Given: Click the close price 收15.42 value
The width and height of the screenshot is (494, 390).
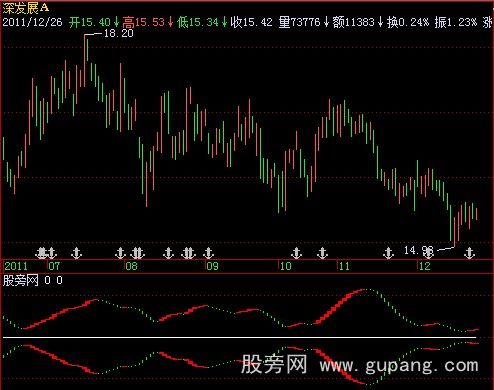Looking at the screenshot, I should (x=252, y=22).
